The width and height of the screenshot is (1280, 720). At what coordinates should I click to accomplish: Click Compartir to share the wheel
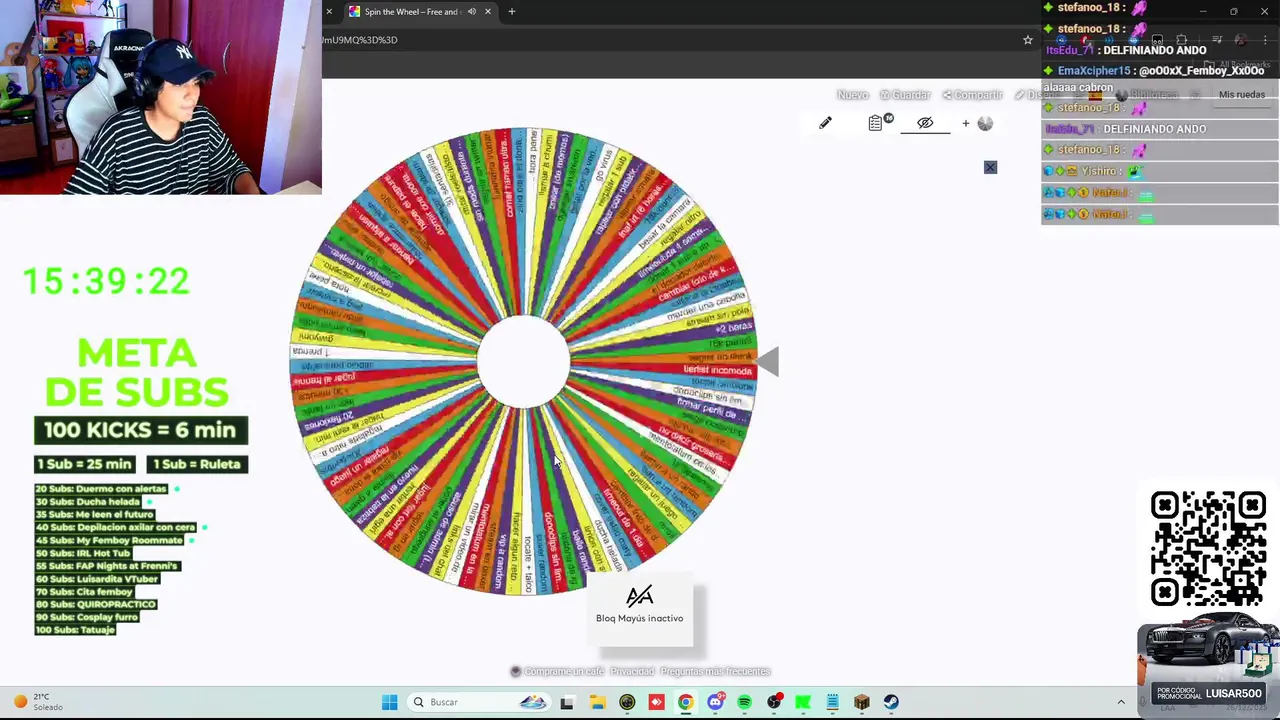972,95
